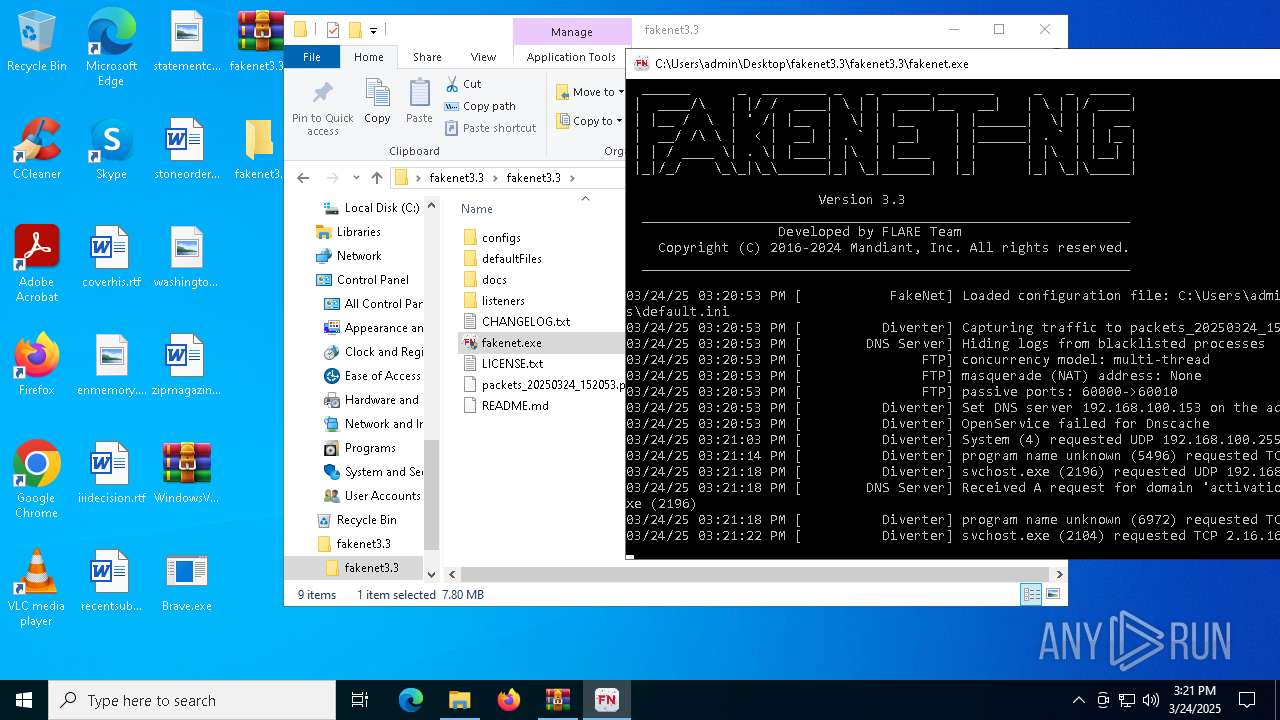This screenshot has height=720, width=1280.
Task: Click Paste shortcut in ribbon
Action: (x=490, y=128)
